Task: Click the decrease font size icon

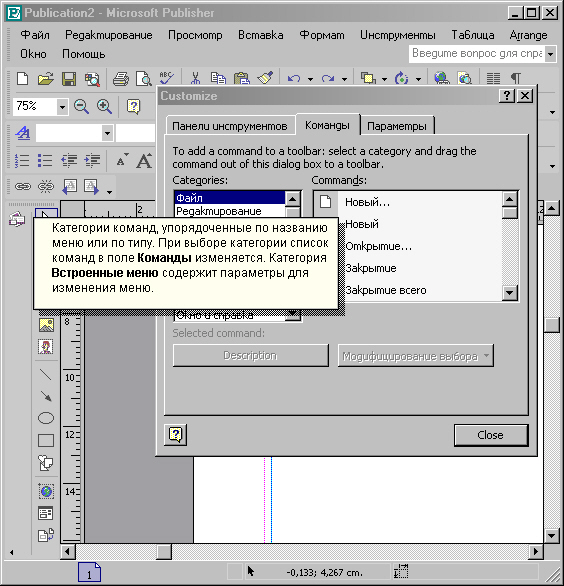Action: pos(122,161)
